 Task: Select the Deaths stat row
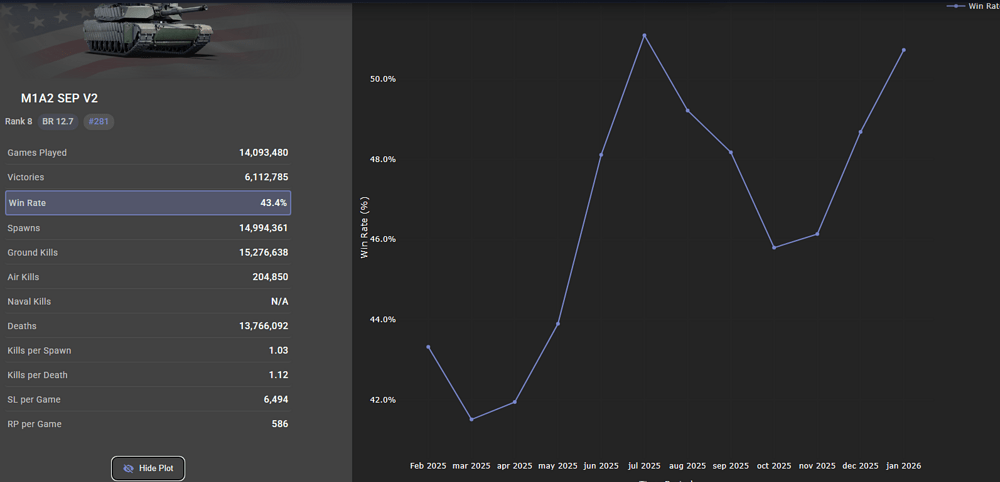pyautogui.click(x=148, y=326)
